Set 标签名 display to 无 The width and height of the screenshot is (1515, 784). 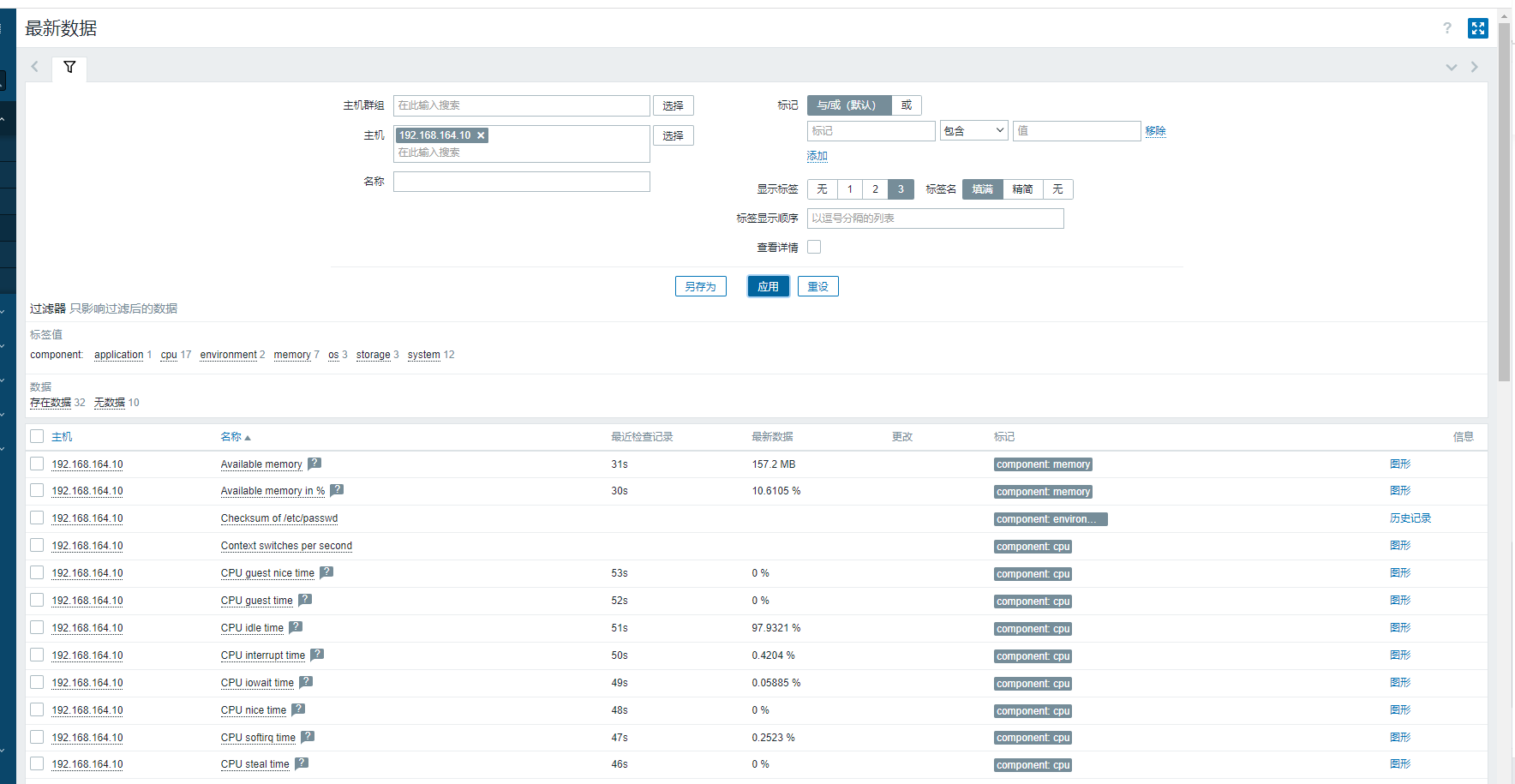point(1058,189)
